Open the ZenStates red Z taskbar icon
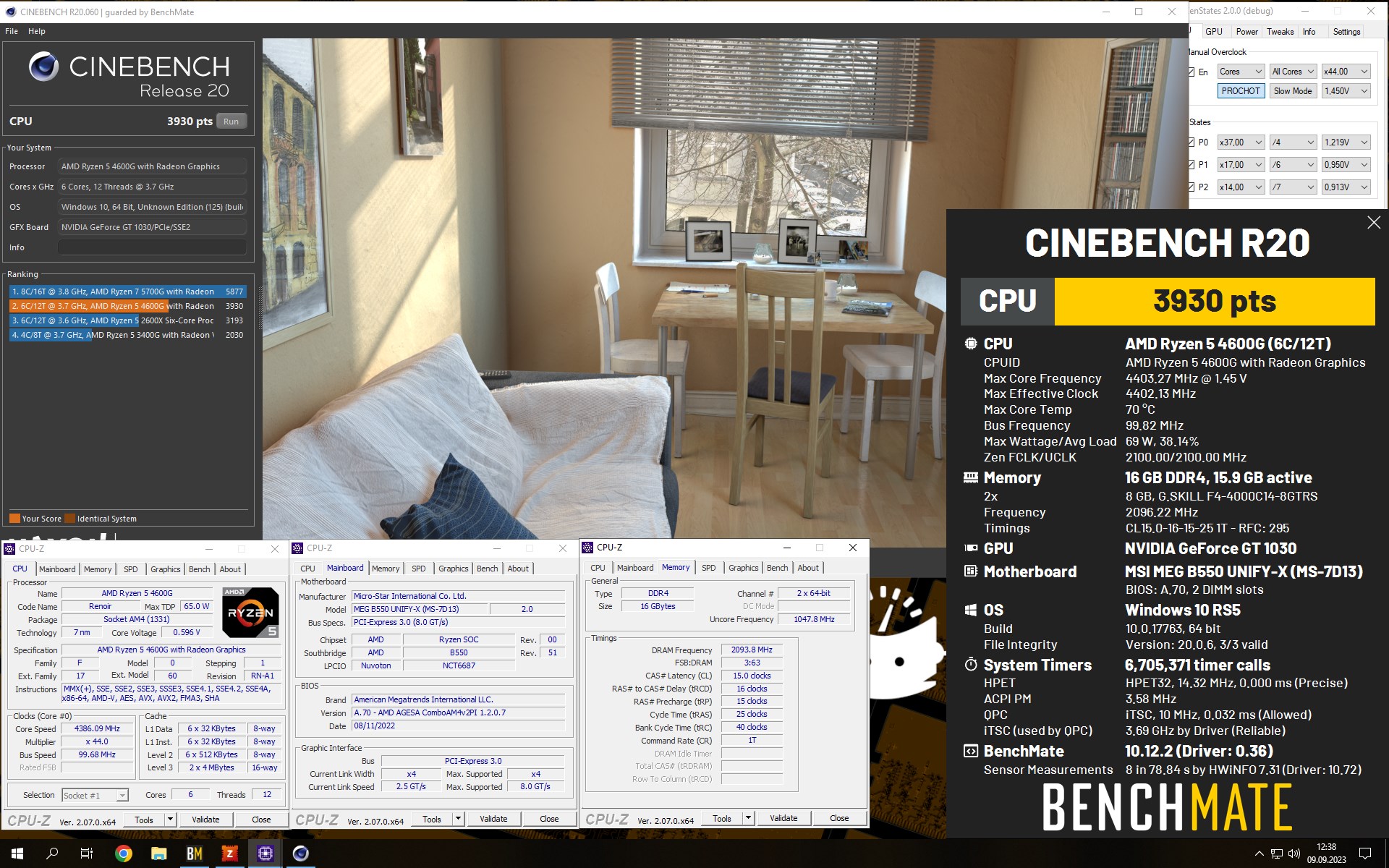The height and width of the screenshot is (868, 1389). [230, 854]
